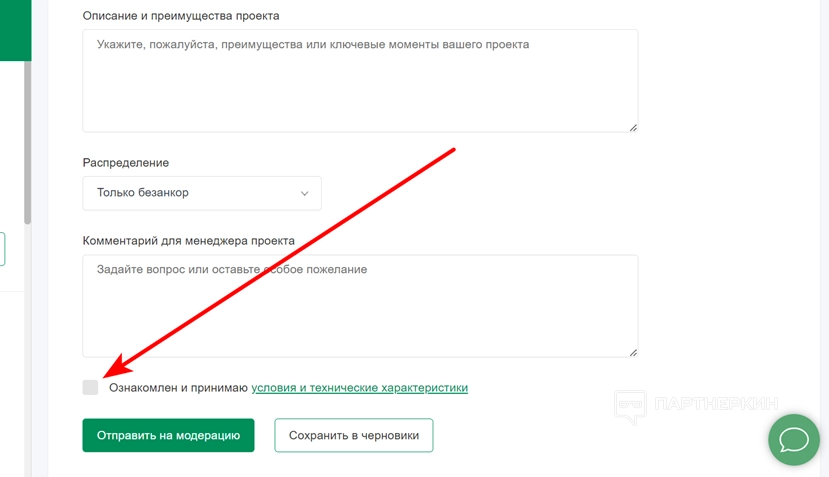Open "условия и технические характеристики" link
This screenshot has height=477, width=829.
click(x=359, y=387)
